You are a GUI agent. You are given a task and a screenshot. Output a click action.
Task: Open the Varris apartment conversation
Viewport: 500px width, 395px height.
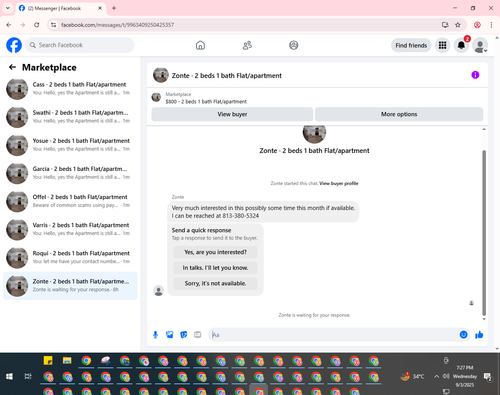pyautogui.click(x=70, y=229)
